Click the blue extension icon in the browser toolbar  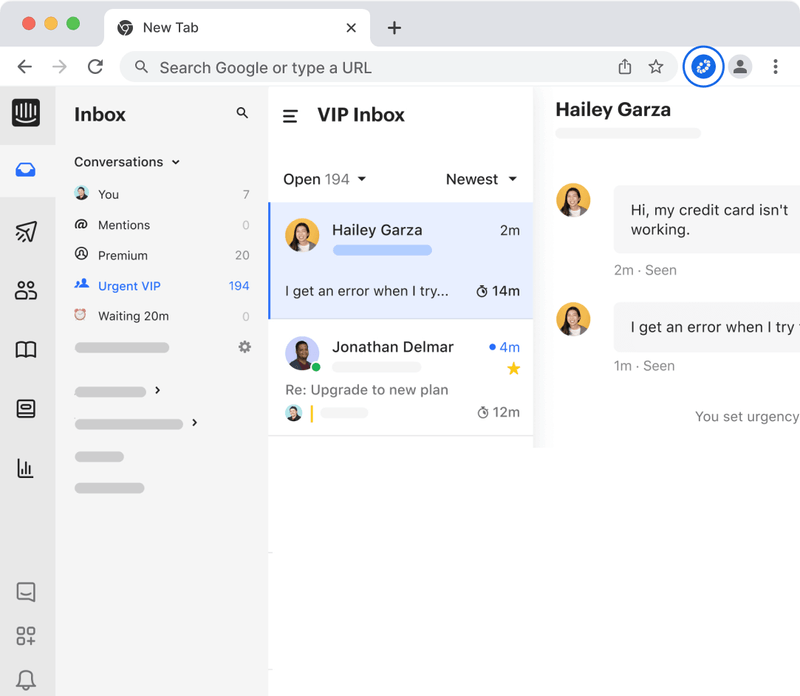(703, 66)
